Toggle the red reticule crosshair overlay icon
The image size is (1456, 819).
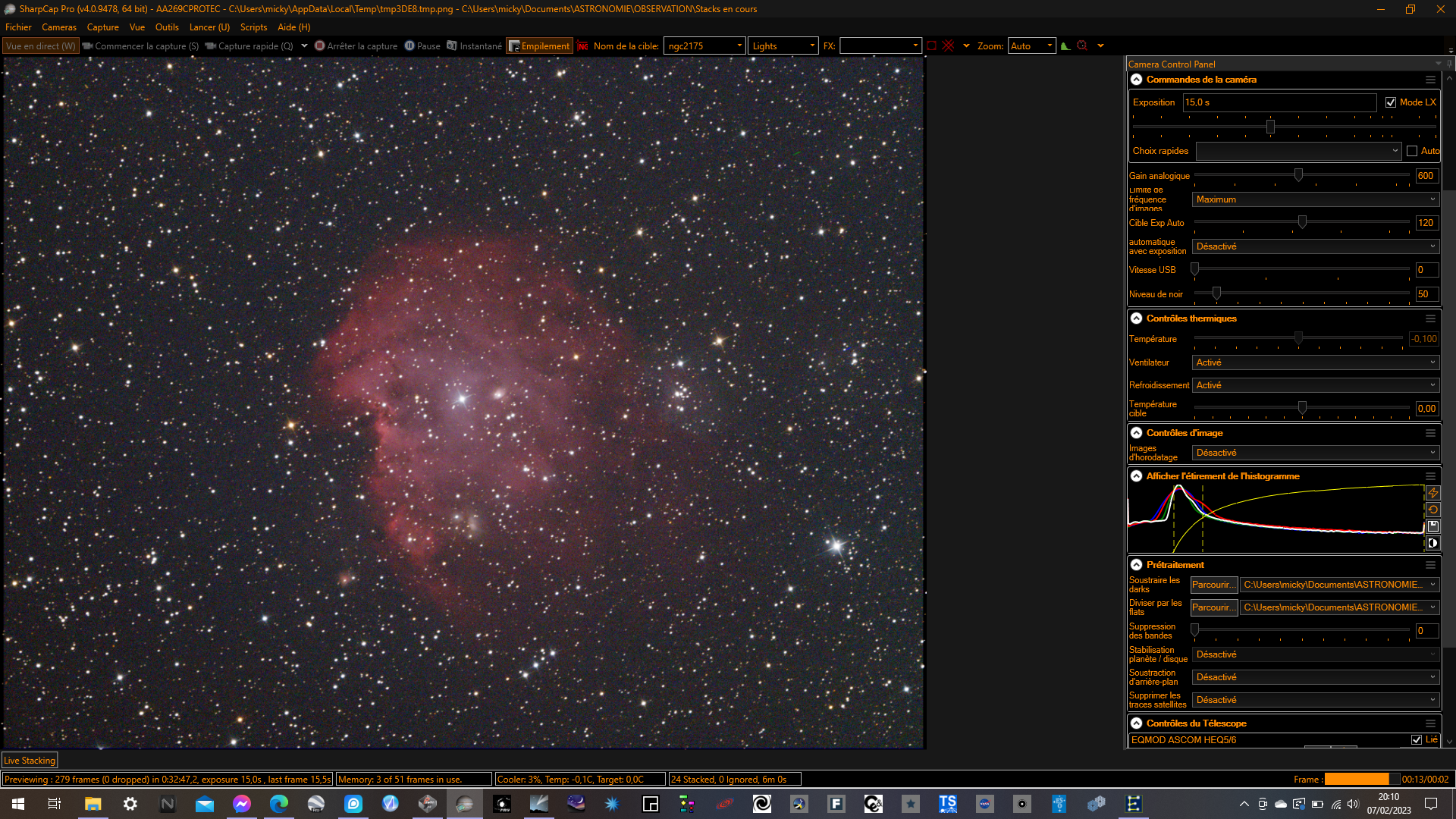tap(948, 46)
